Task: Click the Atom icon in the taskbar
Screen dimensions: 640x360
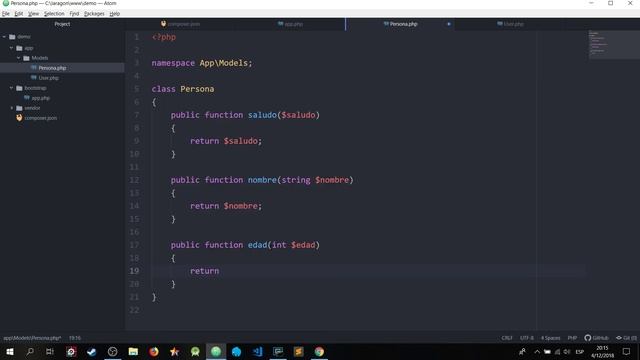Action: tap(216, 351)
